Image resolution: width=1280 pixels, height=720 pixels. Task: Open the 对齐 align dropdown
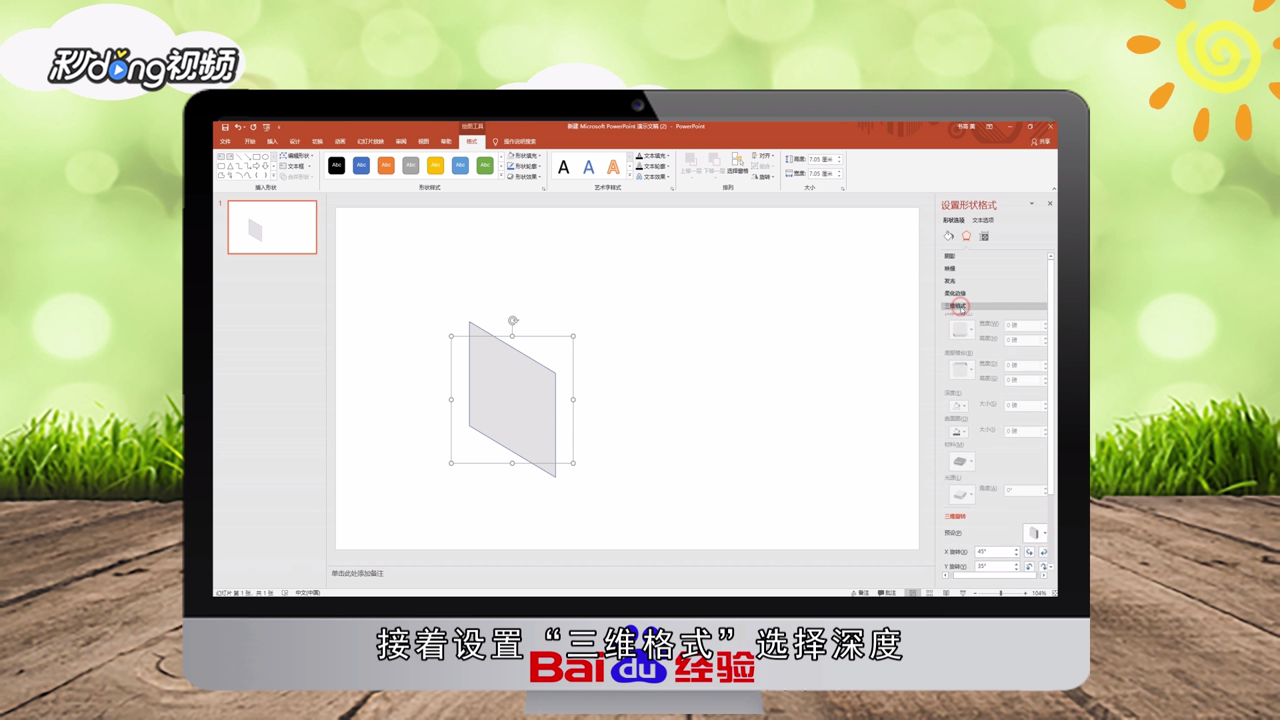765,156
